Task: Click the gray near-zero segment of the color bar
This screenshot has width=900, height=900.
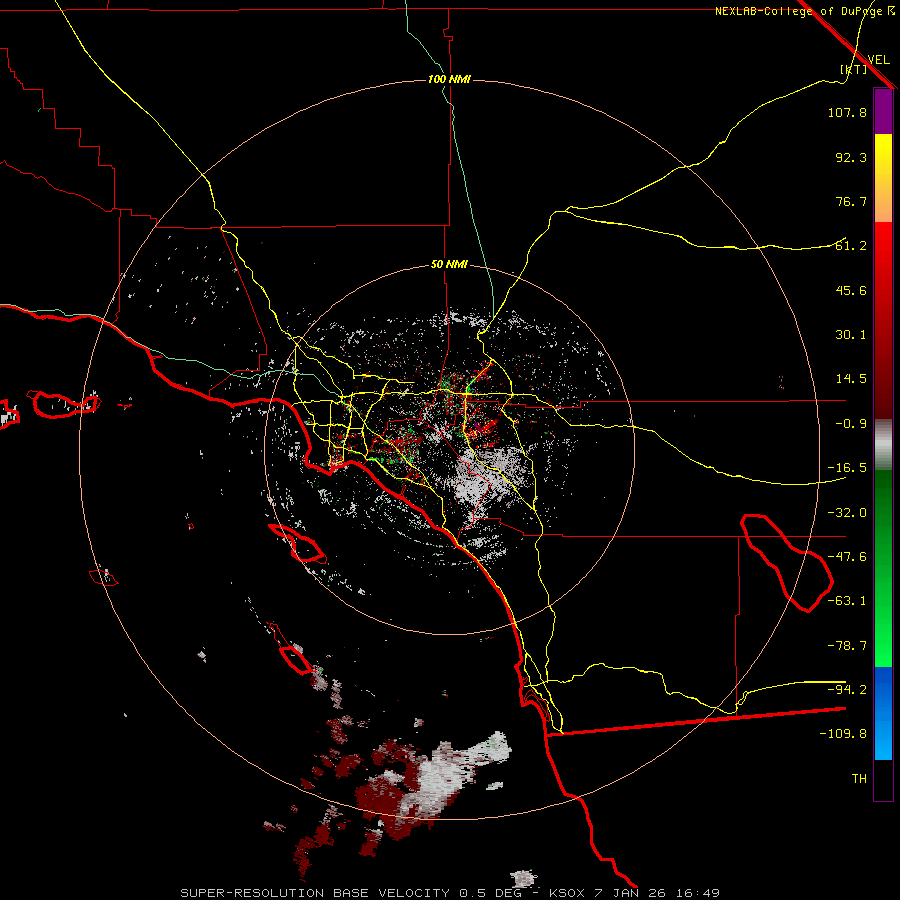Action: pyautogui.click(x=883, y=445)
